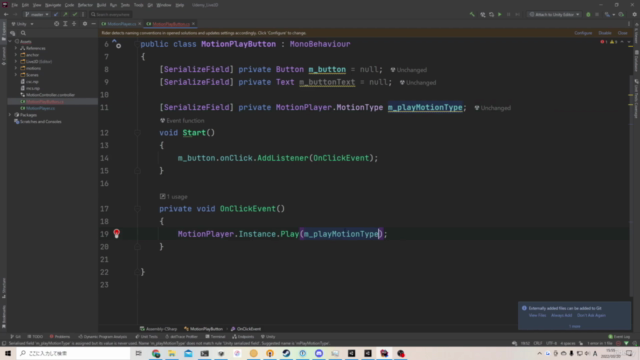640x360 pixels.
Task: Click the next highlighted error down arrow
Action: click(629, 42)
